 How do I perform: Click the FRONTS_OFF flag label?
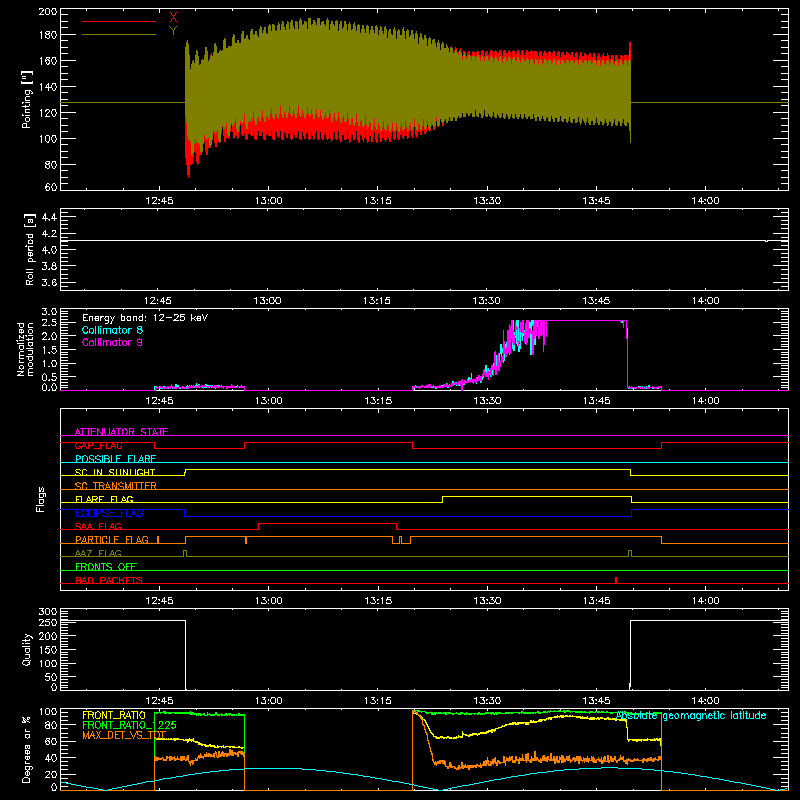pos(106,566)
